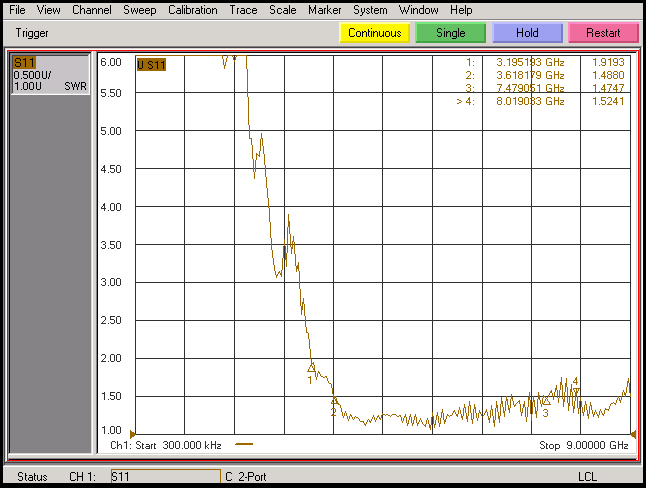Select marker 3 triangle on trace
The height and width of the screenshot is (488, 646).
pyautogui.click(x=546, y=401)
